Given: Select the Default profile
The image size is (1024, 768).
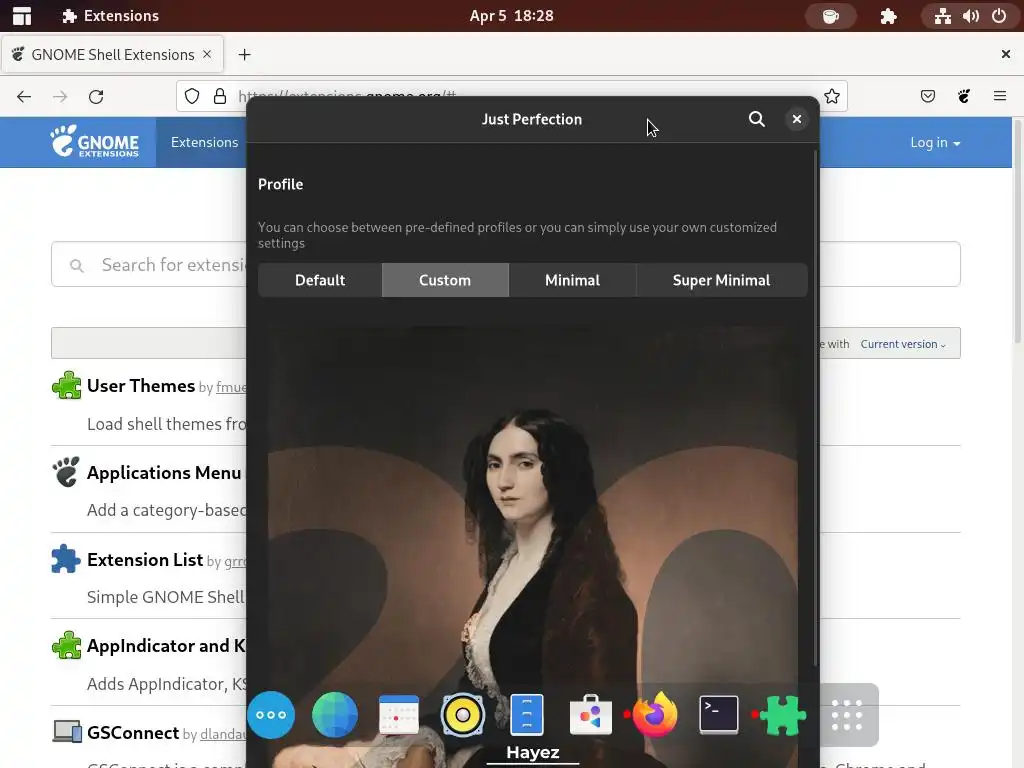Looking at the screenshot, I should coord(320,280).
